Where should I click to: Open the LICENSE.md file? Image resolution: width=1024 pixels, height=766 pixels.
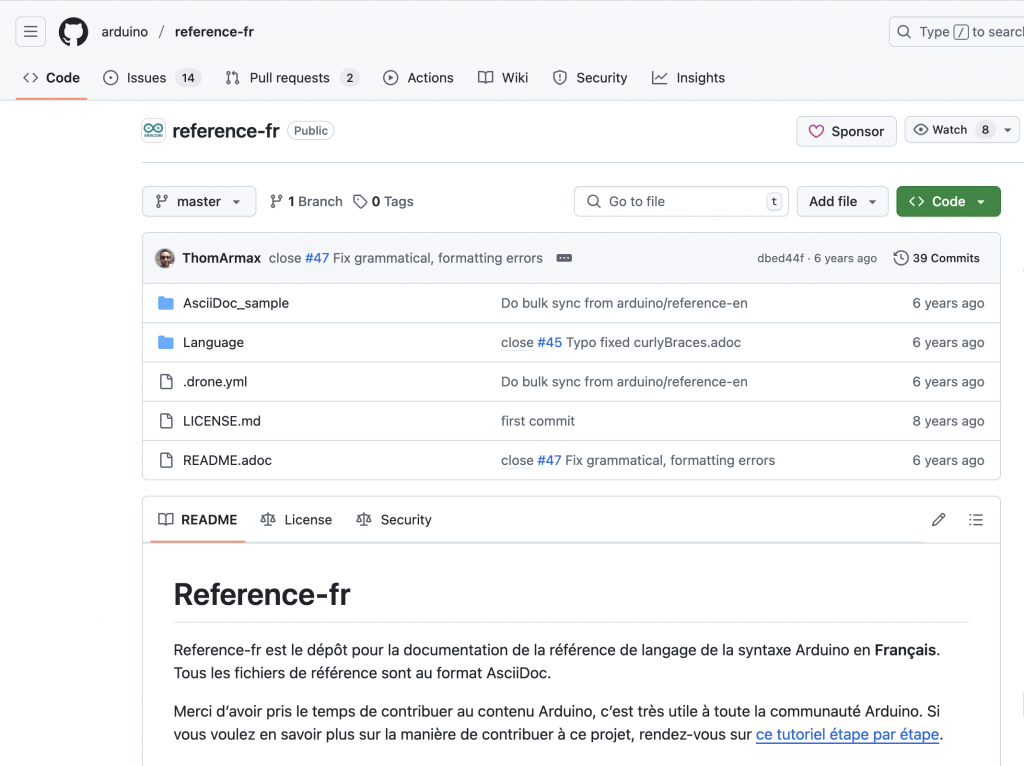tap(221, 421)
